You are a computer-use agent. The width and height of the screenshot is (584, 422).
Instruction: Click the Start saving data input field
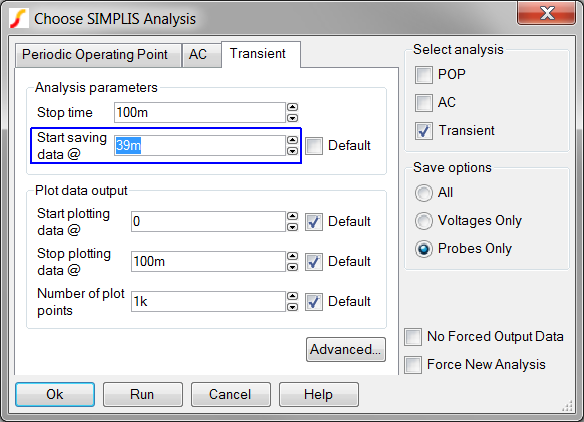200,145
